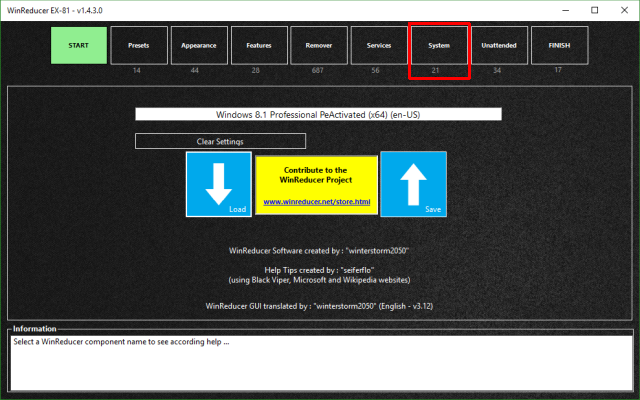
Task: Go to the Features tab
Action: (x=259, y=45)
